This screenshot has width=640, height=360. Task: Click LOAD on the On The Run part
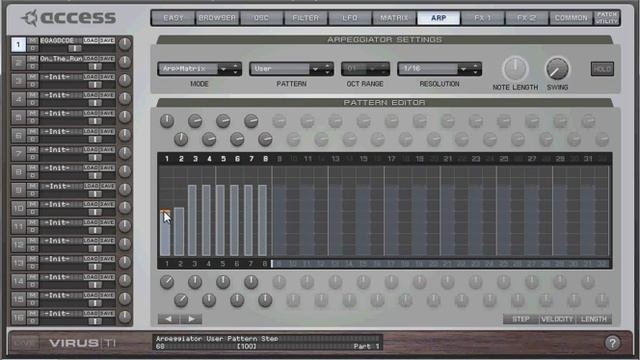pos(91,59)
